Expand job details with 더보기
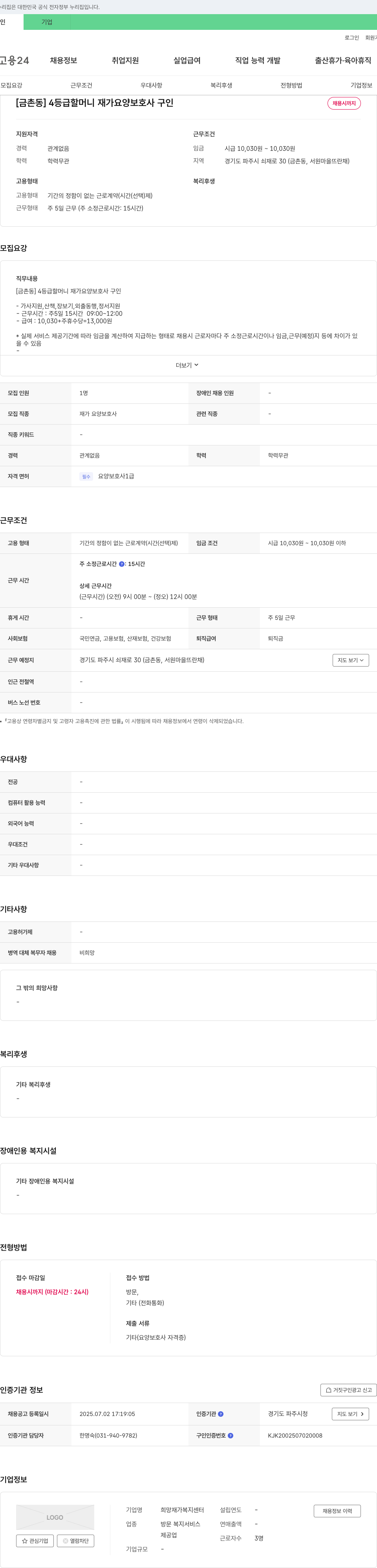Viewport: 377px width, 1568px height. 188,365
